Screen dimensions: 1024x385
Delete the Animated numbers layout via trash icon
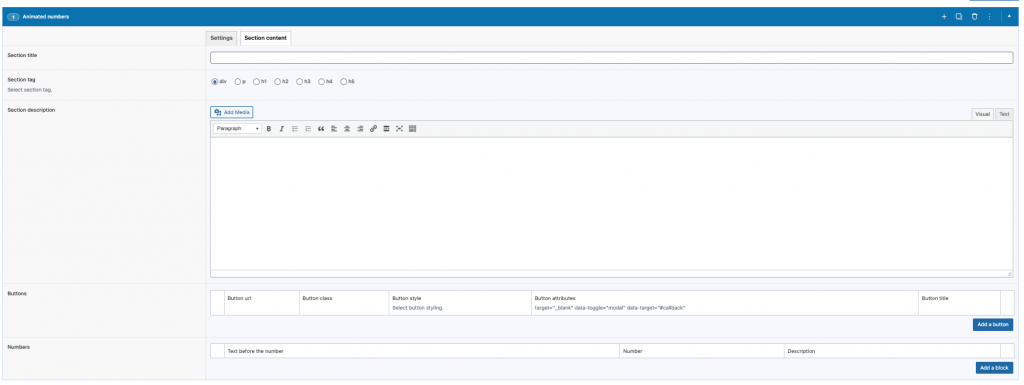(x=974, y=17)
